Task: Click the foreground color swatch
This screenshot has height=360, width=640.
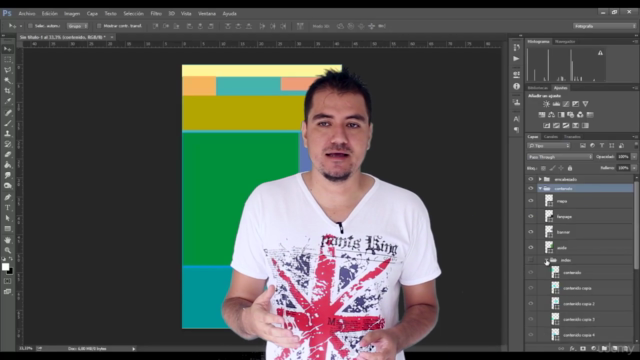Action: [5, 267]
